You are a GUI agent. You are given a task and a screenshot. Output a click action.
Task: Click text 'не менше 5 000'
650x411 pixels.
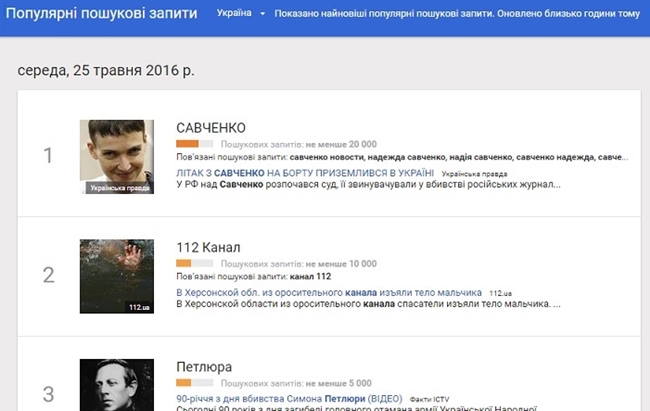point(339,383)
